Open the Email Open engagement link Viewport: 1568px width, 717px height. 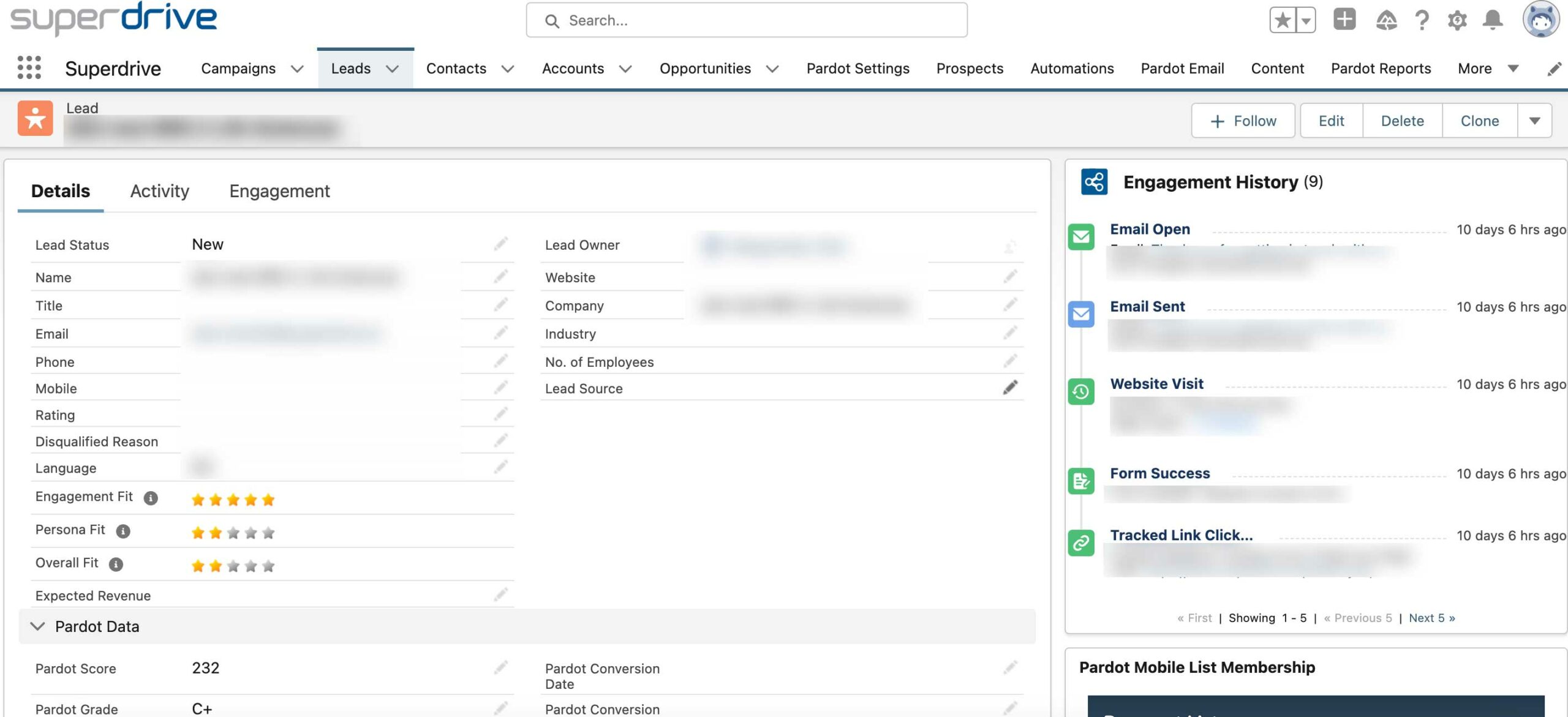(x=1150, y=229)
